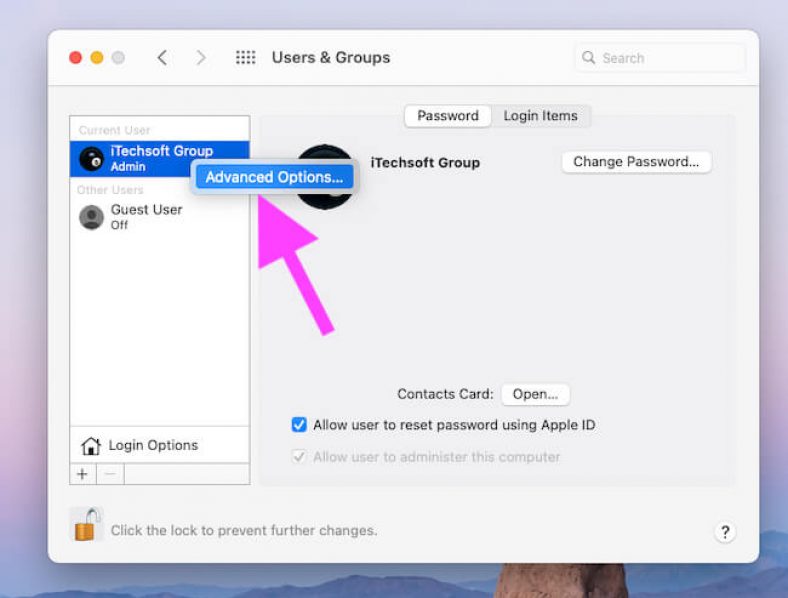This screenshot has height=598, width=788.
Task: Close the Users & Groups window
Action: pyautogui.click(x=75, y=58)
